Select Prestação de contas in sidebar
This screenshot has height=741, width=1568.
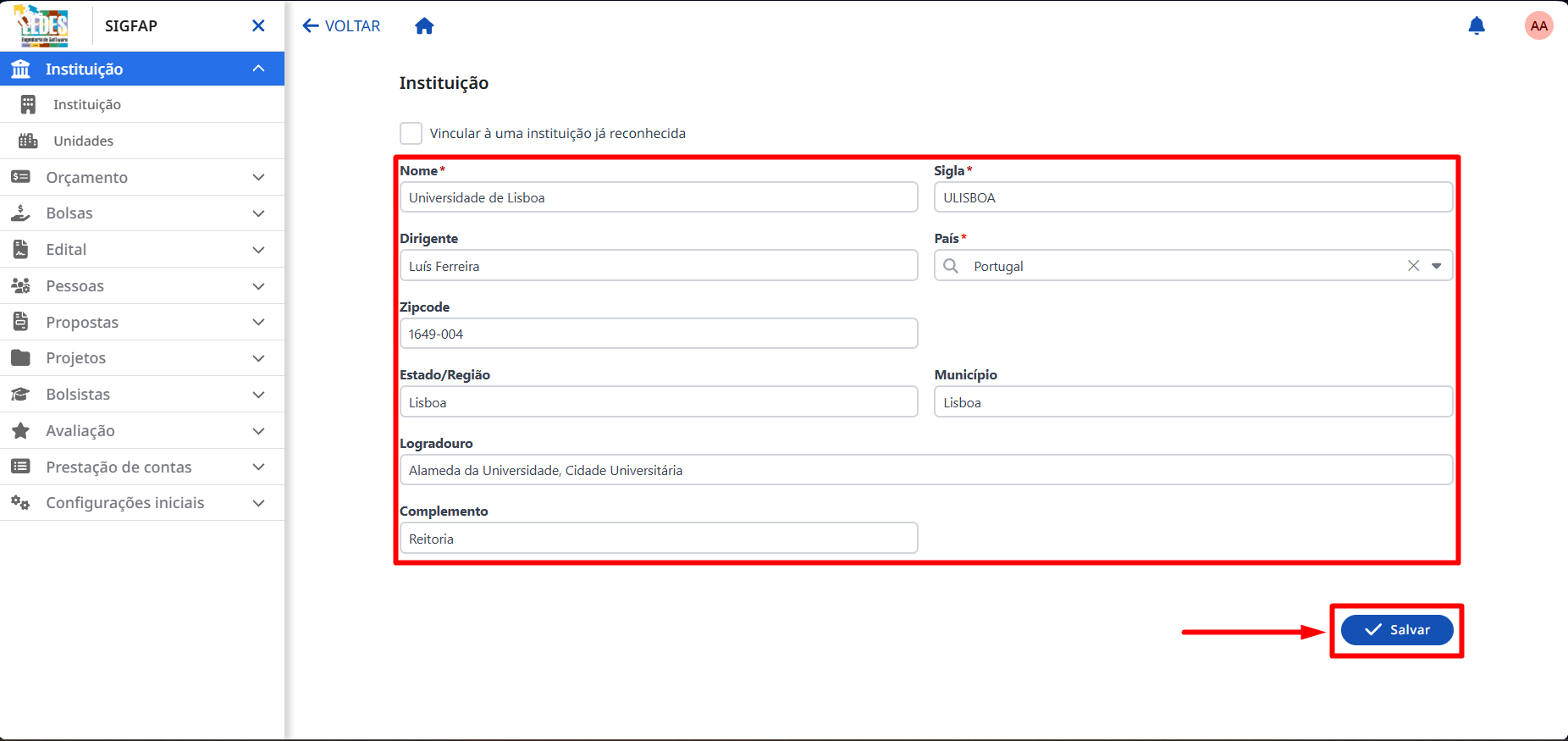[142, 467]
